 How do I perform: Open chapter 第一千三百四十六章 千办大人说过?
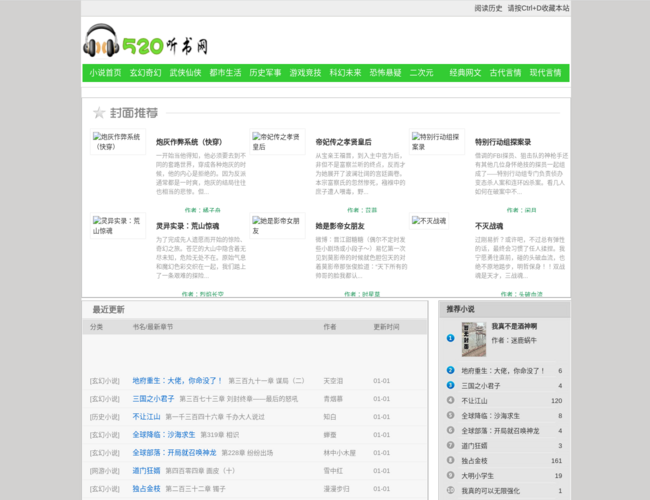pyautogui.click(x=215, y=417)
